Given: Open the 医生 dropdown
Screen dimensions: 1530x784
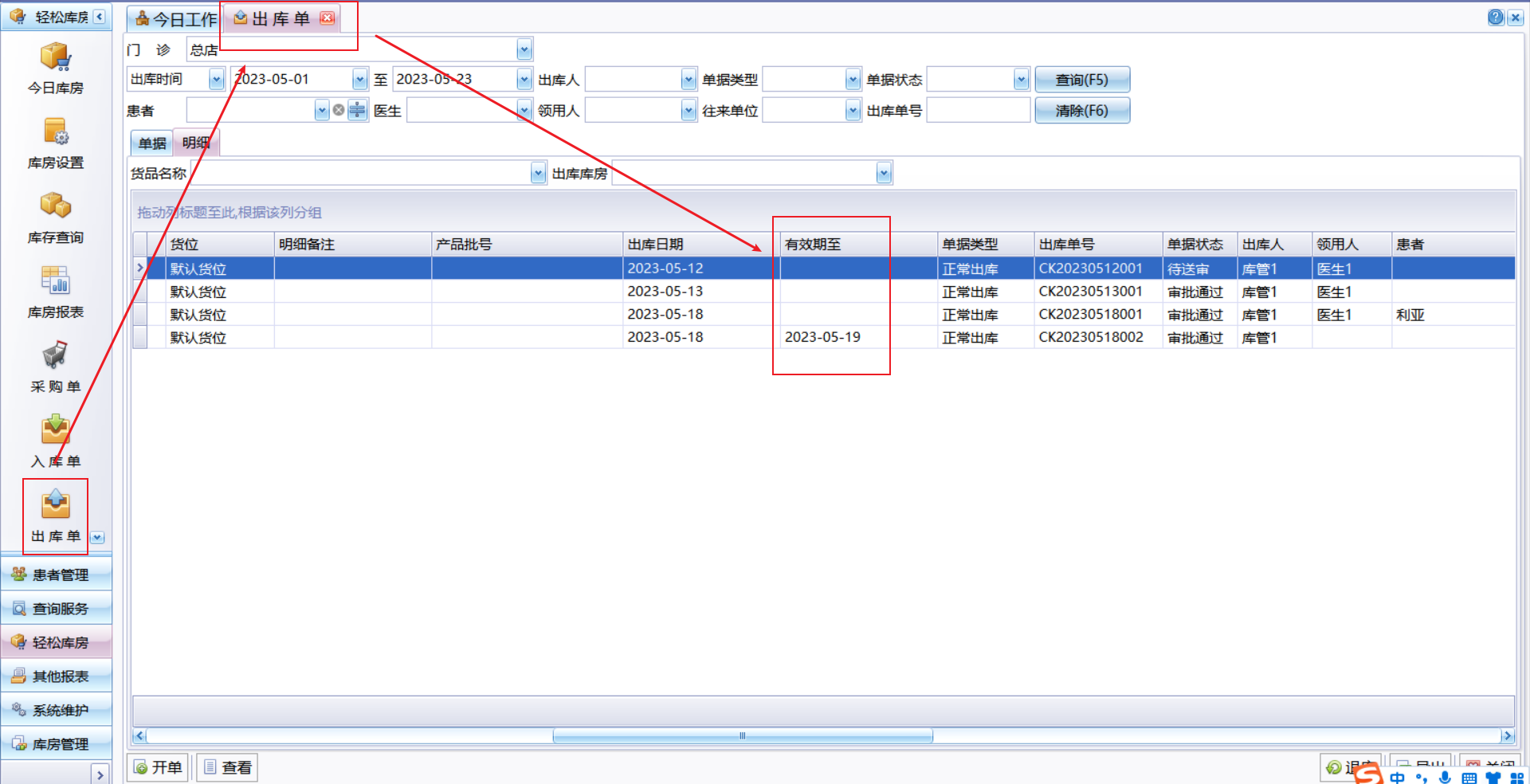Looking at the screenshot, I should coord(524,110).
